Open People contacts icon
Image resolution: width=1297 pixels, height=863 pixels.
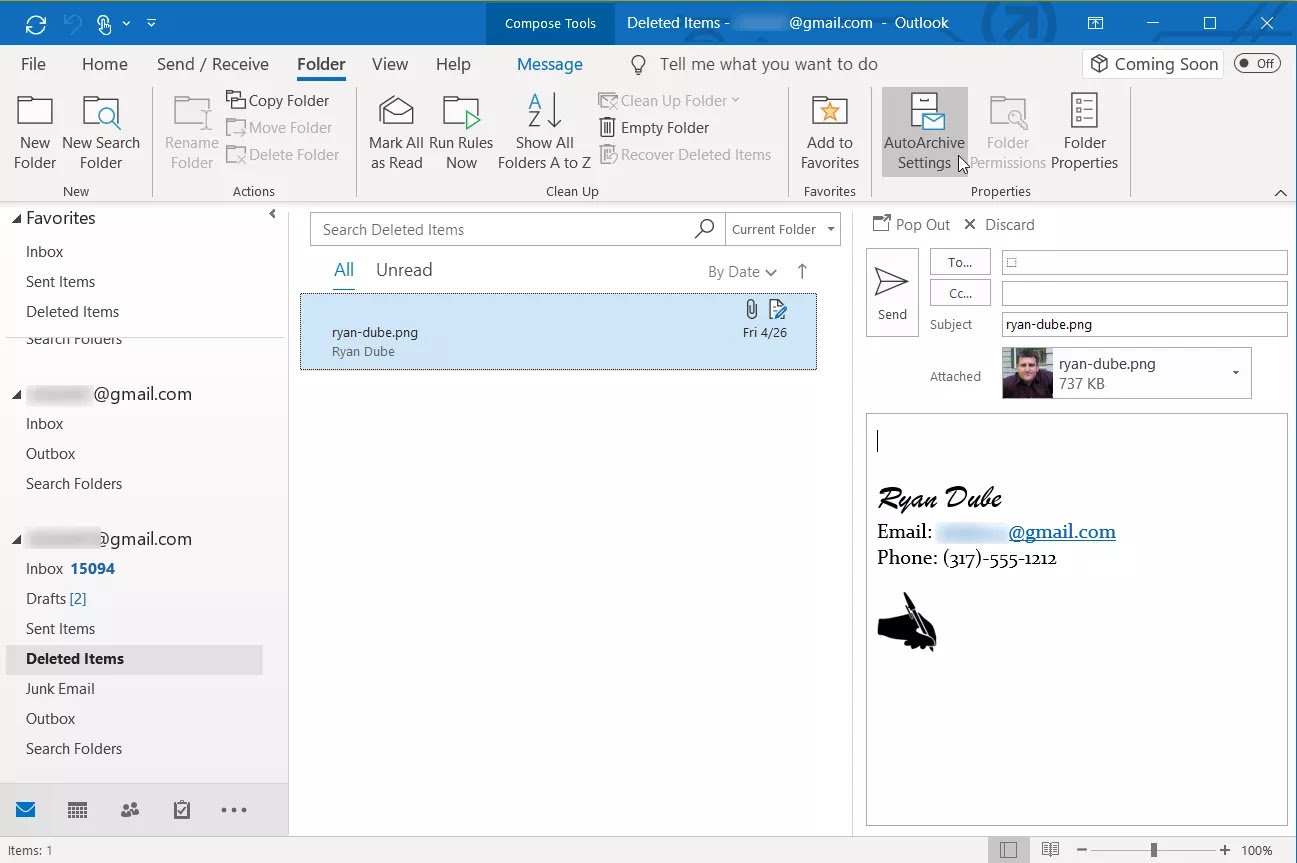(129, 810)
